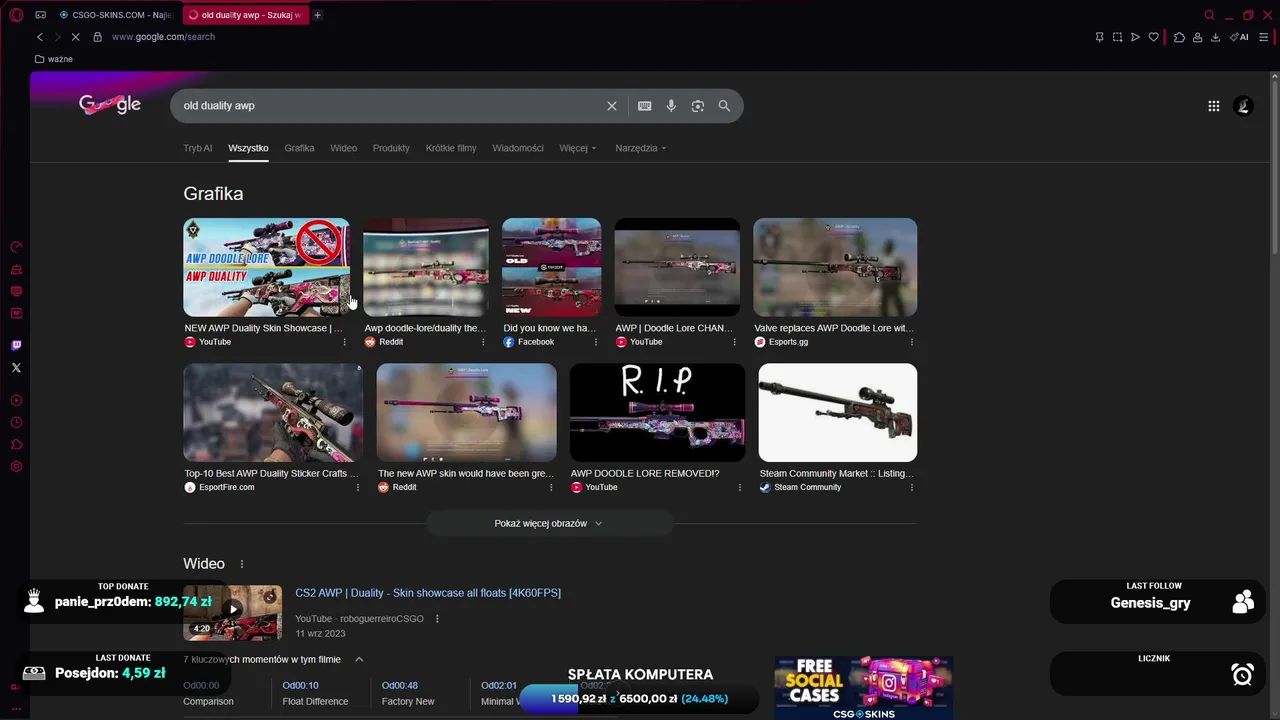This screenshot has width=1280, height=720.
Task: Open a new browser tab
Action: point(318,15)
